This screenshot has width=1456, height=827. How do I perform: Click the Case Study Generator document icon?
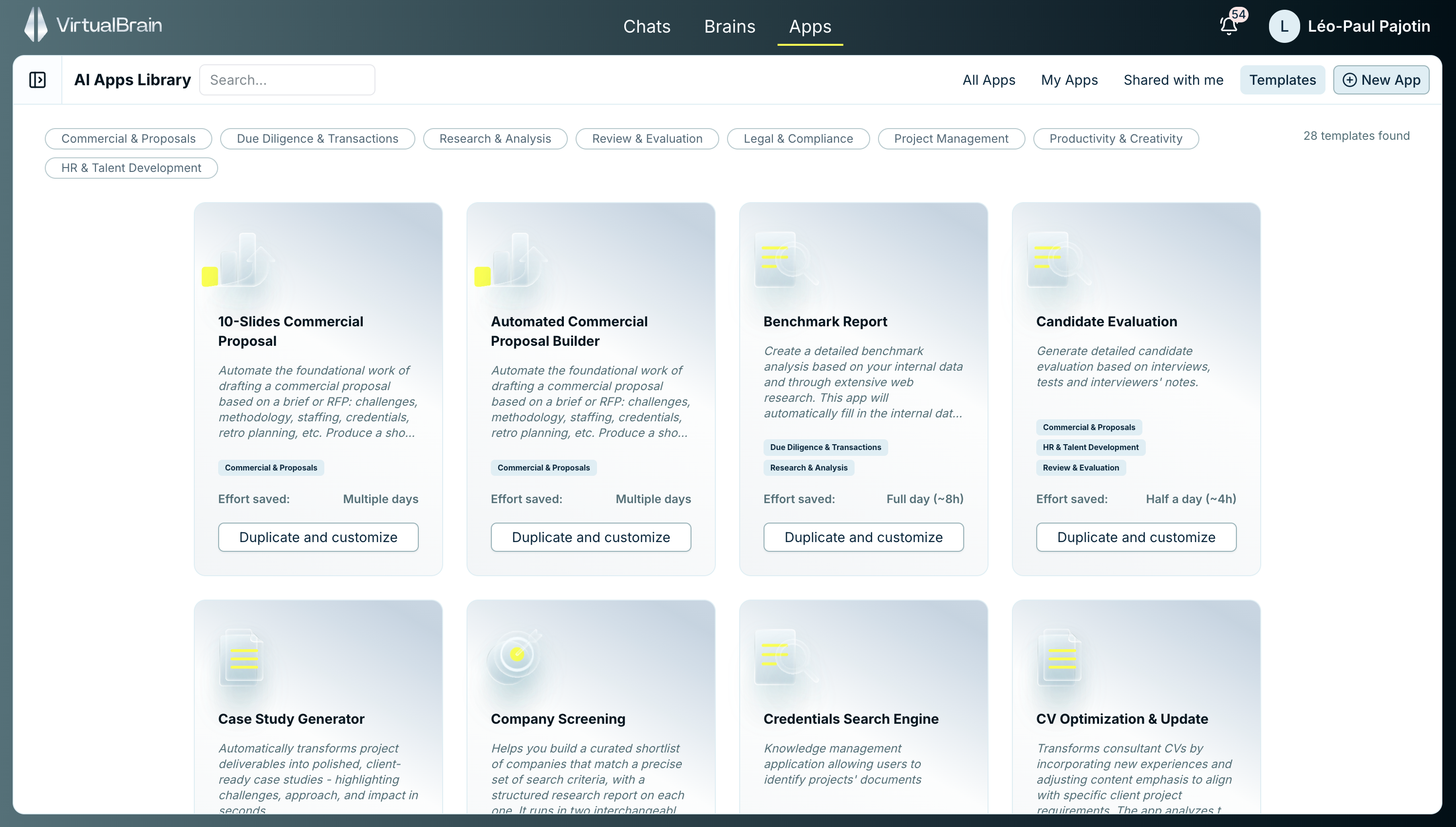pos(242,657)
